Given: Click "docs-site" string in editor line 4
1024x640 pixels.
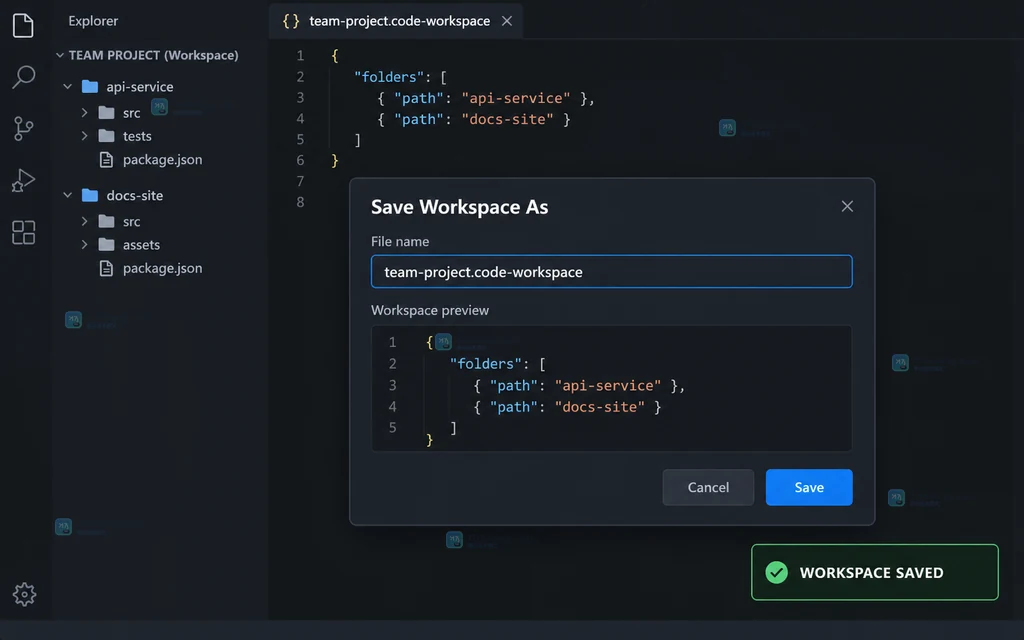Looking at the screenshot, I should tap(507, 119).
